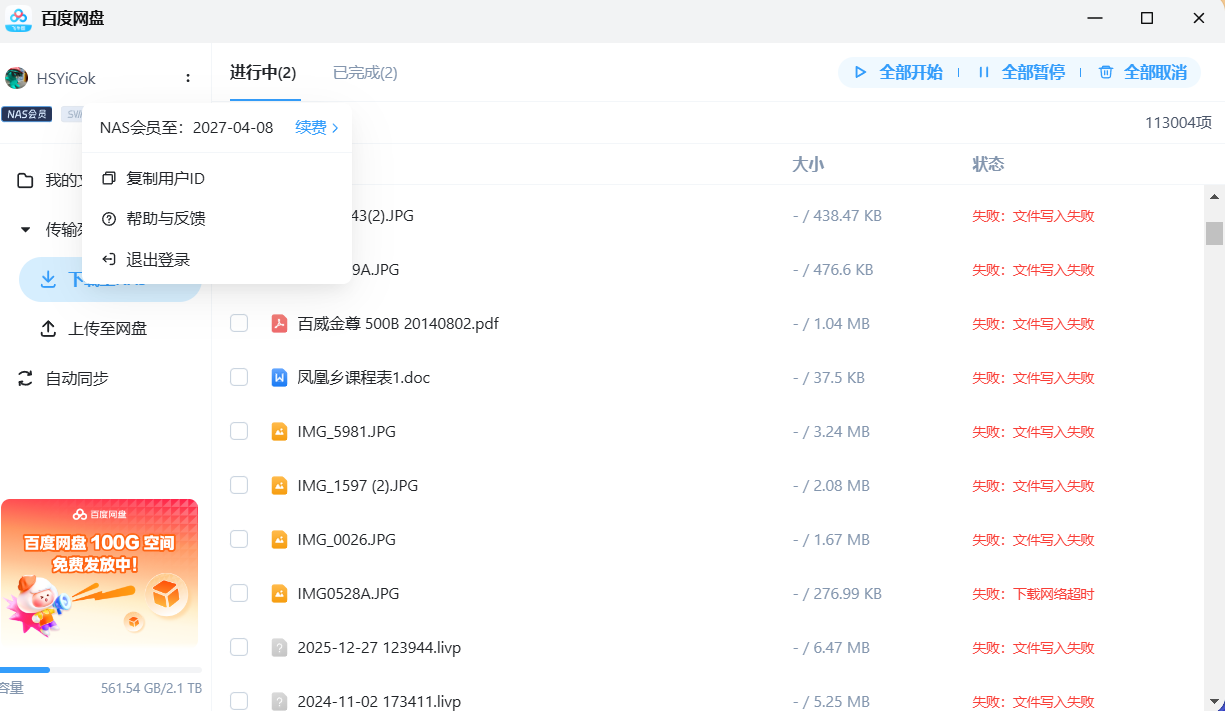The image size is (1225, 711).
Task: Click the 561.54 GB/2.1 TB capacity text
Action: tap(151, 689)
